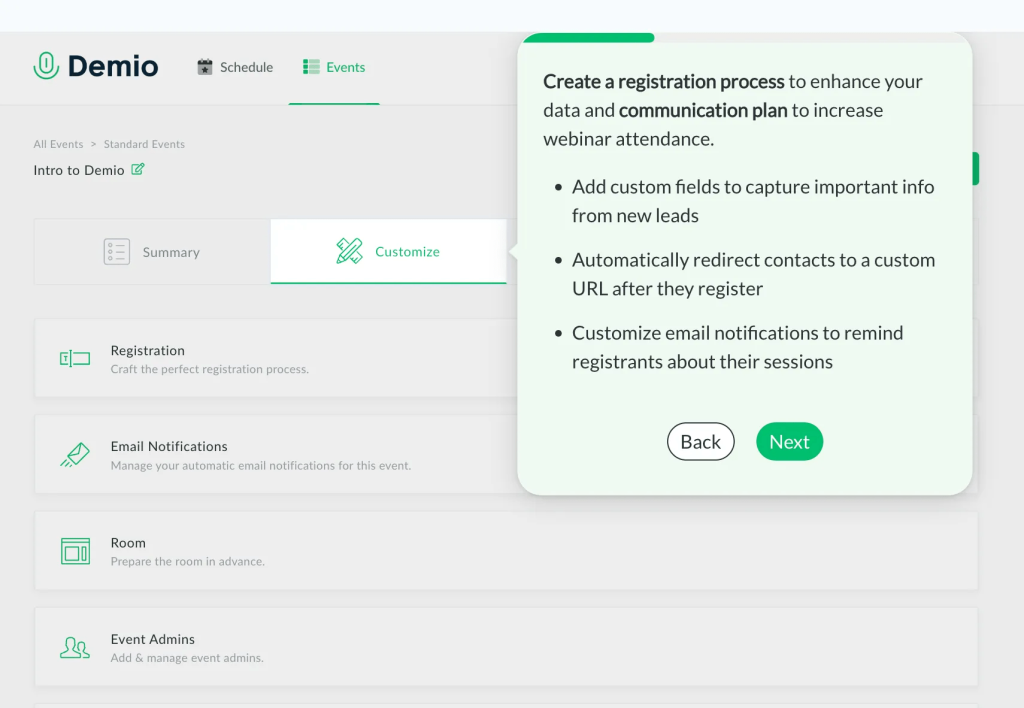Click the Next button in the tour popup
1024x708 pixels.
click(x=790, y=442)
